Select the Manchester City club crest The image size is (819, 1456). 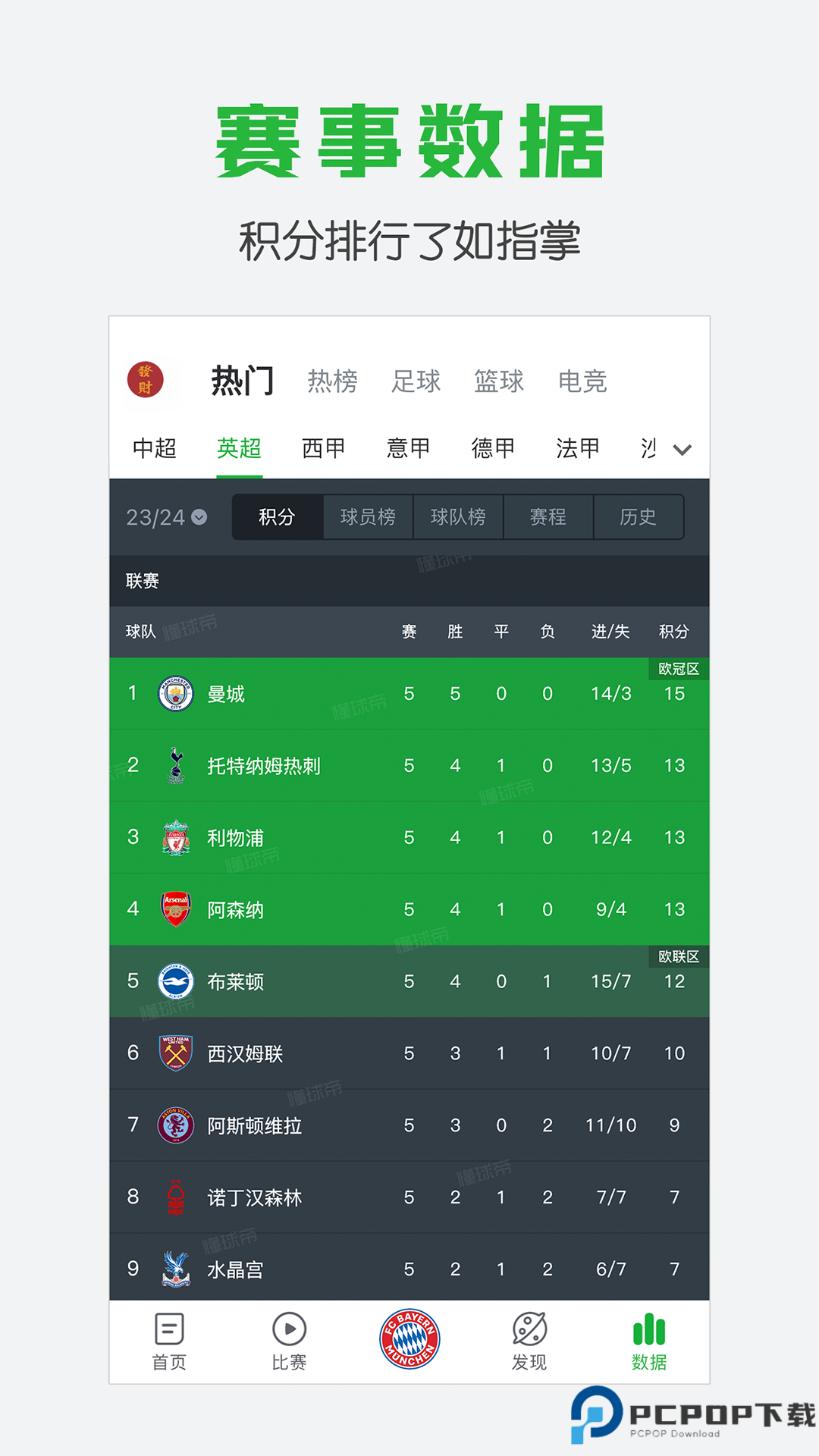(x=175, y=692)
